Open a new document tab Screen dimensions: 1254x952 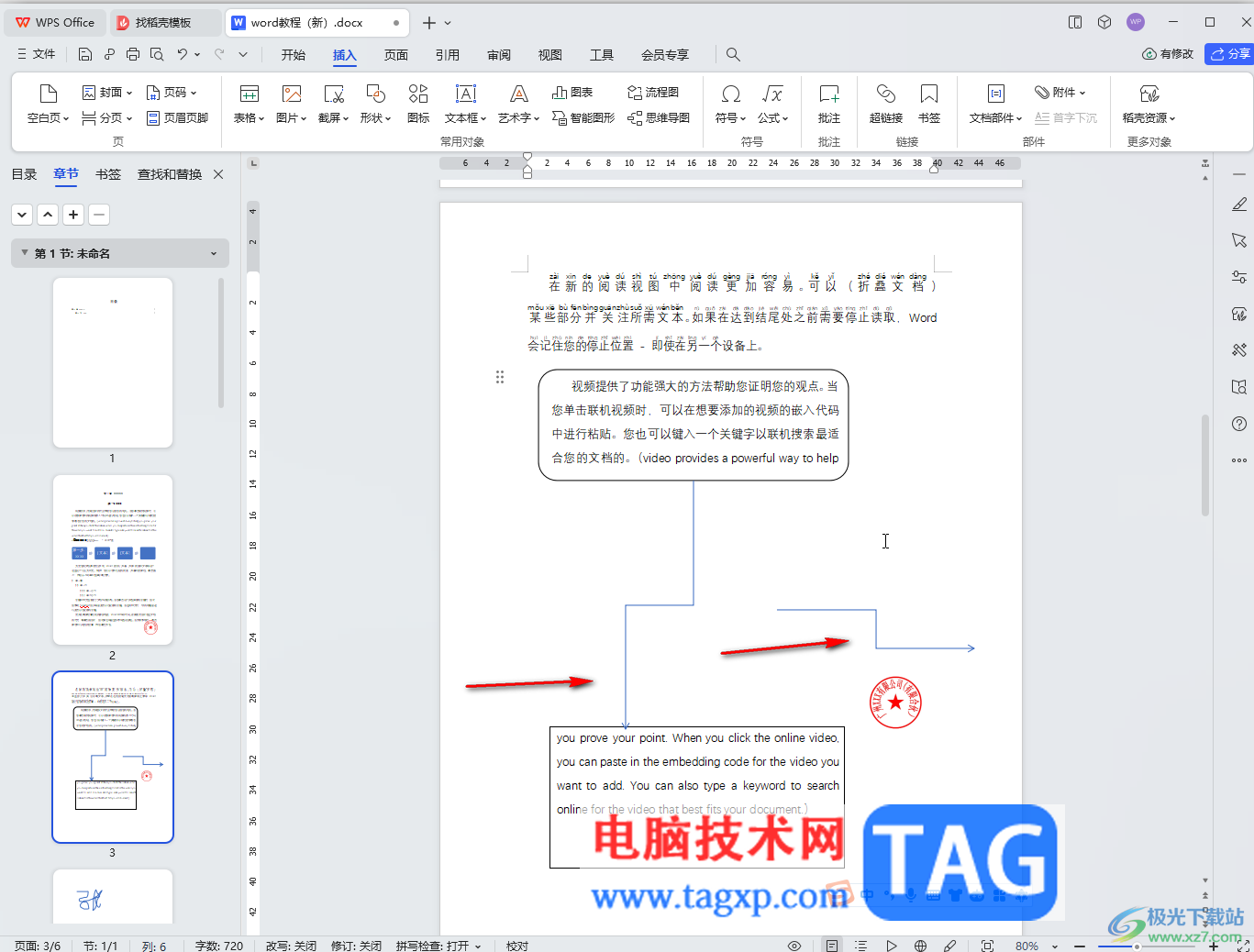(429, 23)
